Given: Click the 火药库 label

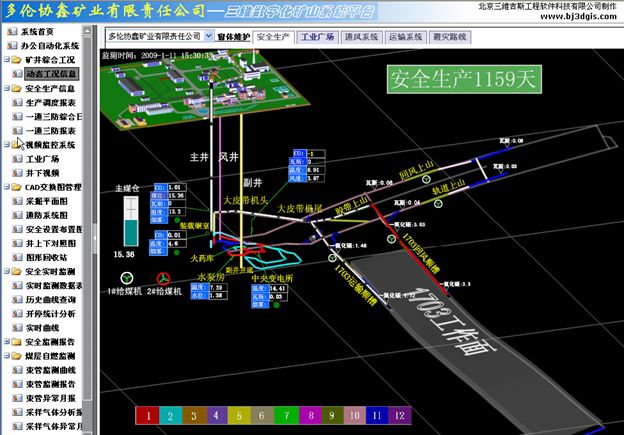Looking at the screenshot, I should pyautogui.click(x=202, y=258).
